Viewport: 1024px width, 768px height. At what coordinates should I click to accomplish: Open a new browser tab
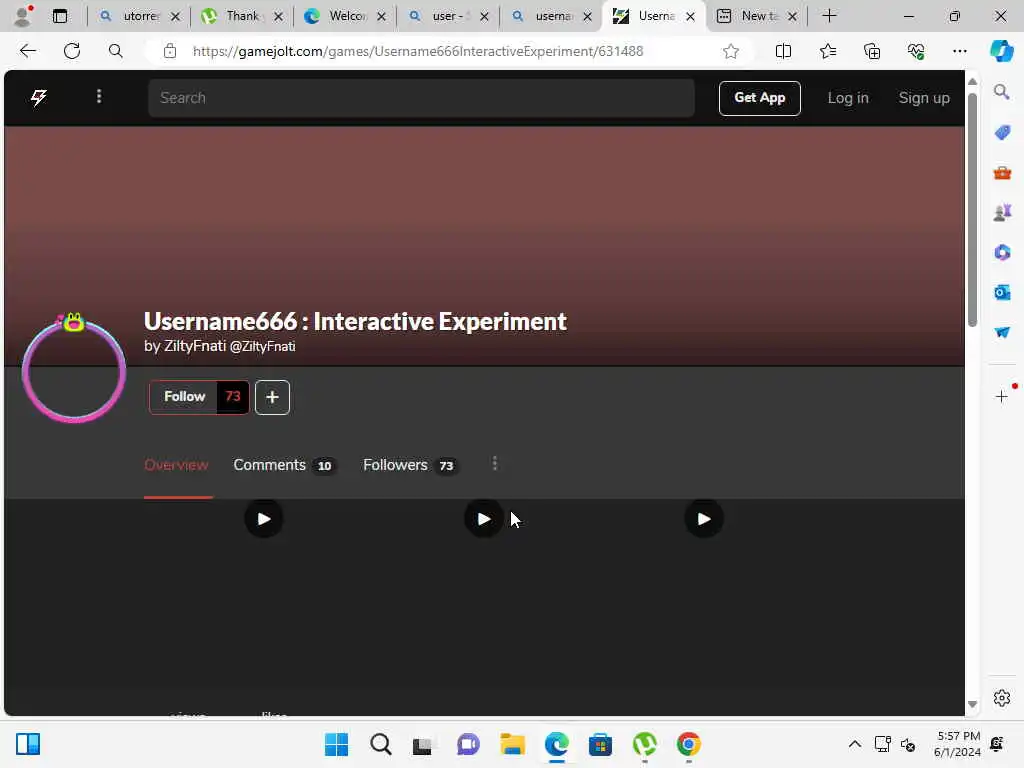click(829, 16)
